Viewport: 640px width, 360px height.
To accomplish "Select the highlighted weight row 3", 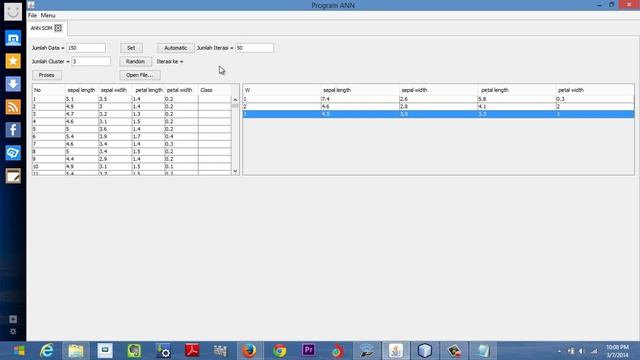I will point(438,114).
